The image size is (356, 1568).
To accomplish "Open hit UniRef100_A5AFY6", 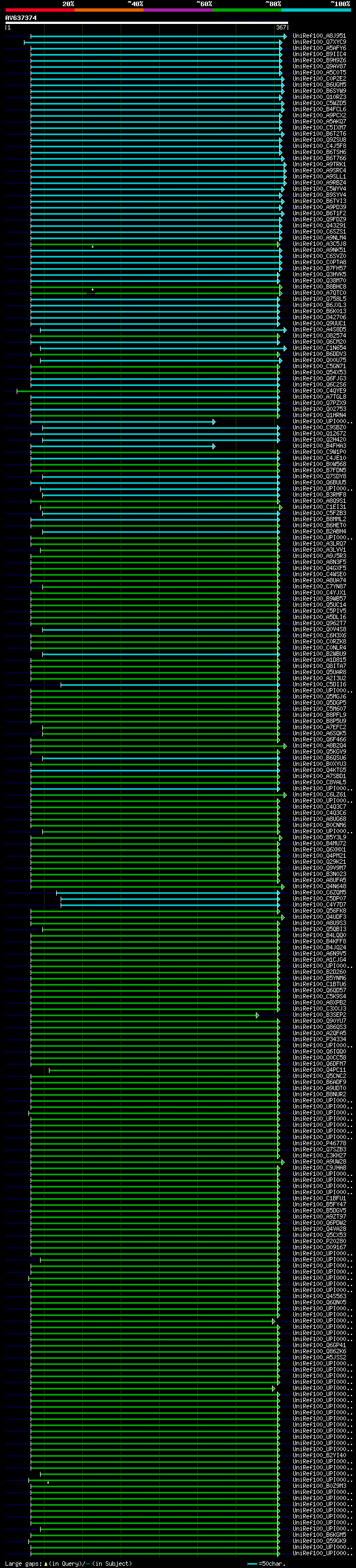I will pyautogui.click(x=319, y=48).
